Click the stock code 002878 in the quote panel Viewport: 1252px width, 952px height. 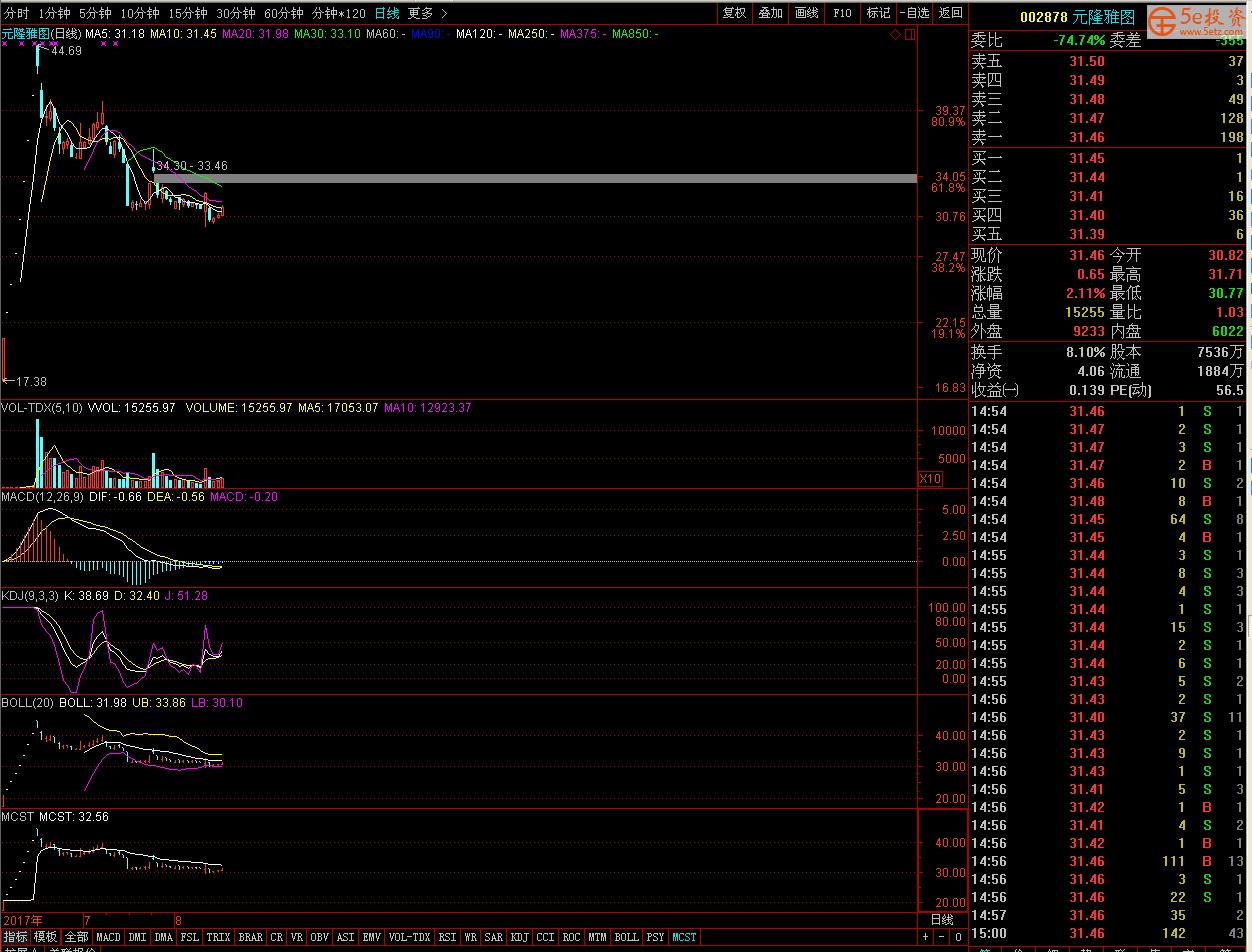coord(1043,17)
